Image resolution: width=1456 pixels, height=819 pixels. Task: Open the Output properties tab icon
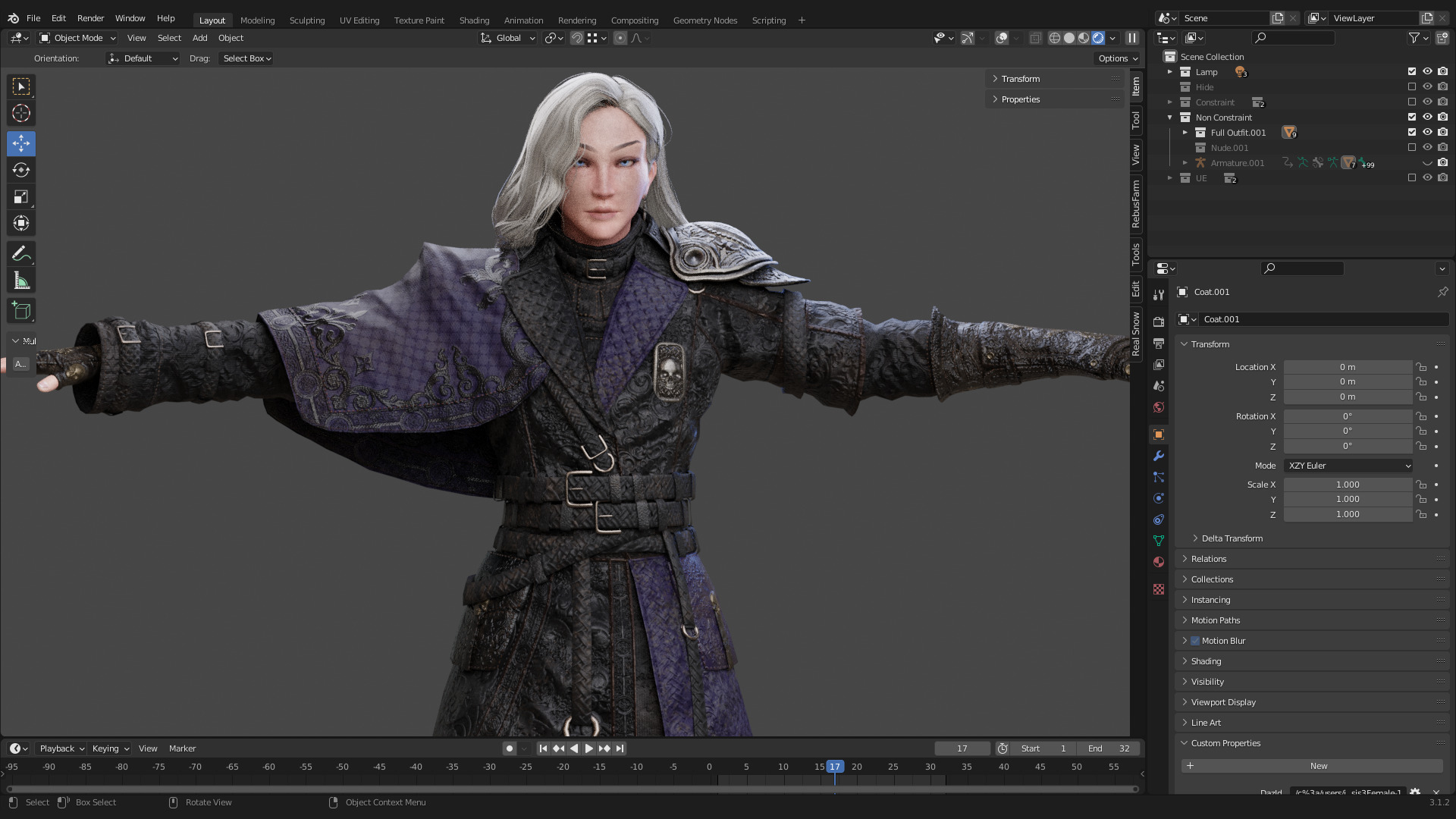[1158, 344]
